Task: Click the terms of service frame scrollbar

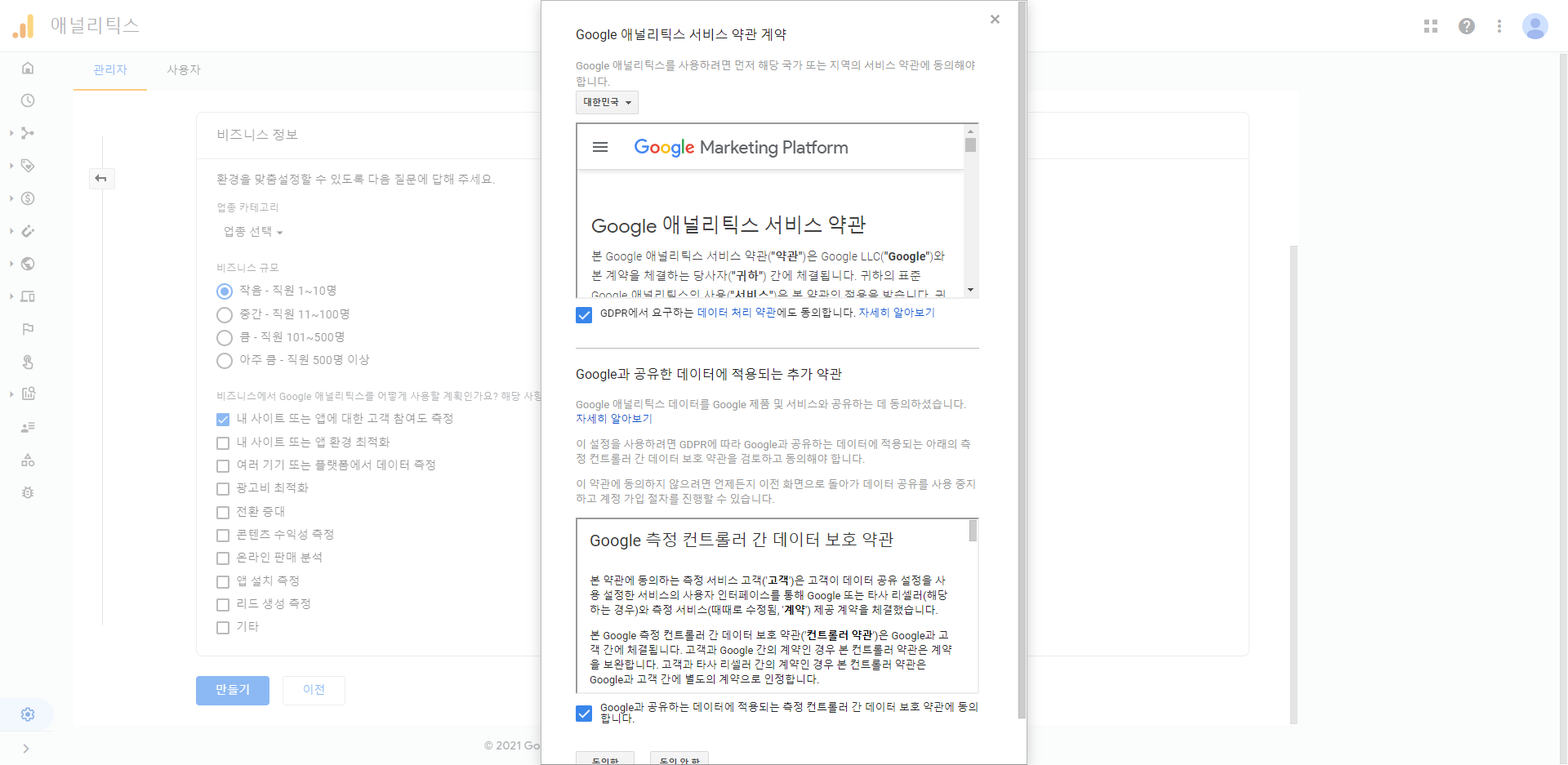Action: tap(970, 145)
